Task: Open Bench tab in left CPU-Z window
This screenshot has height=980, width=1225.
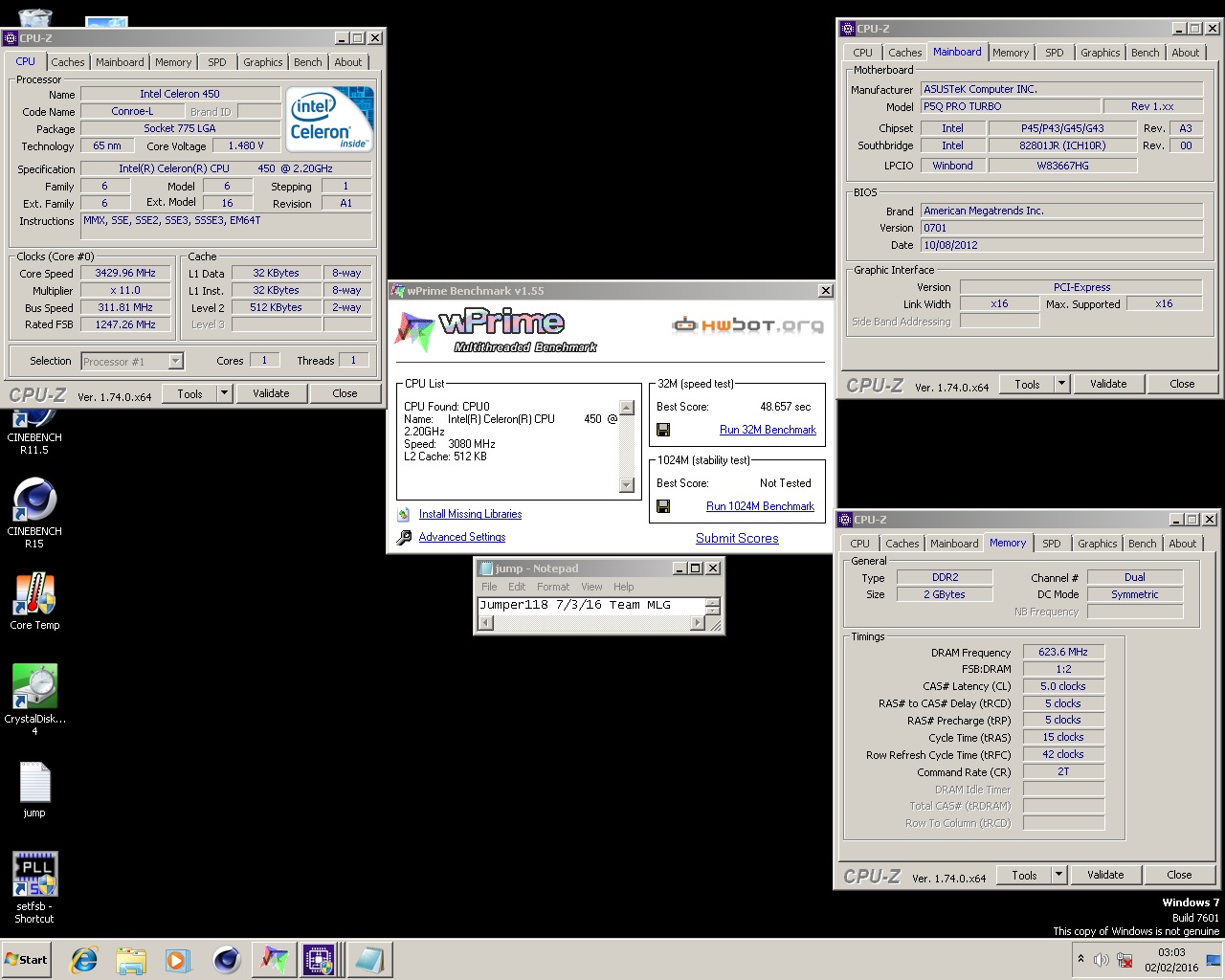Action: pos(307,62)
